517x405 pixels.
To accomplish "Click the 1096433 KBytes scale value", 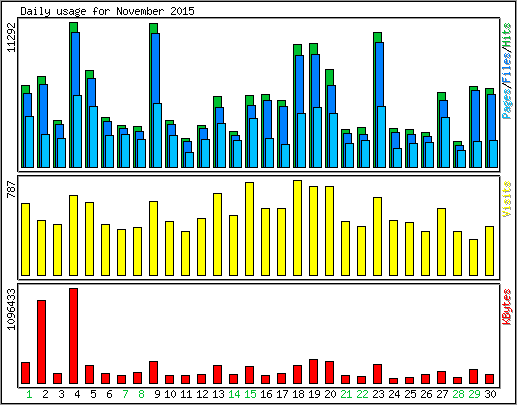I will pyautogui.click(x=11, y=309).
